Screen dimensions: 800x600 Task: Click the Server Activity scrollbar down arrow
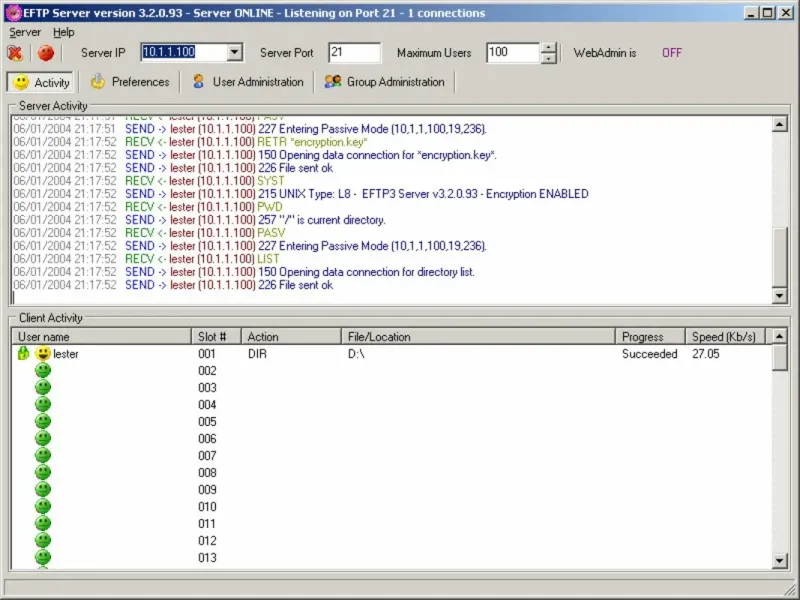[x=779, y=296]
